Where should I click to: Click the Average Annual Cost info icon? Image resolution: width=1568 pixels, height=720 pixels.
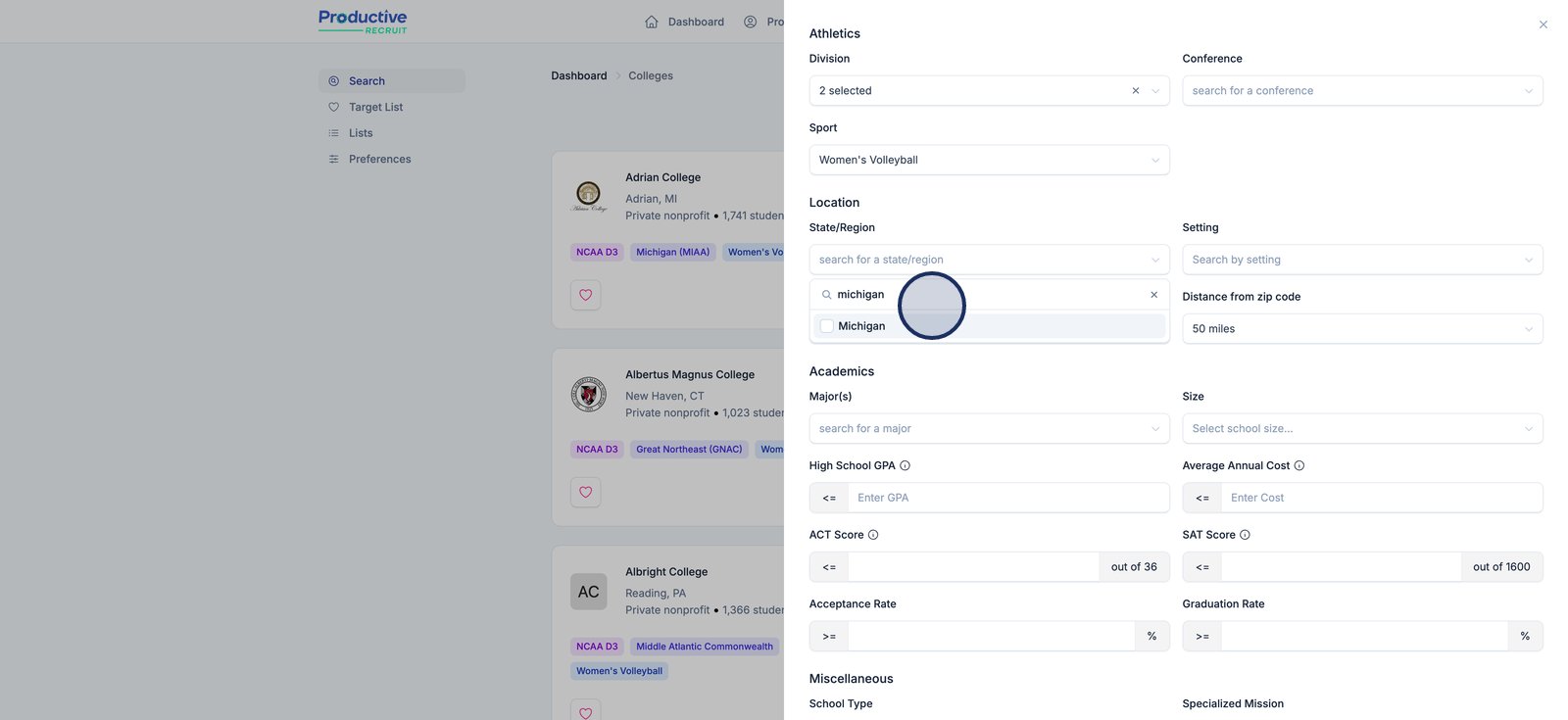pos(1298,465)
